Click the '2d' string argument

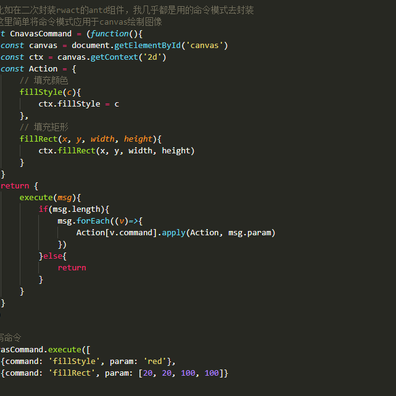point(152,57)
